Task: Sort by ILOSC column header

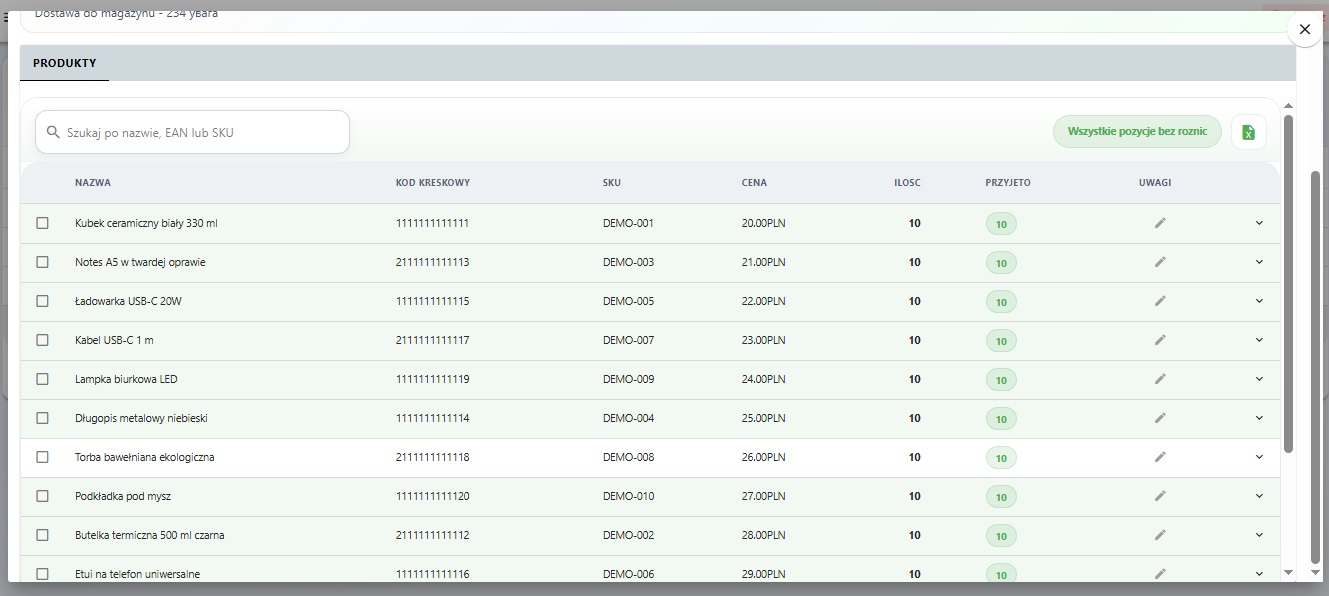Action: pyautogui.click(x=907, y=183)
